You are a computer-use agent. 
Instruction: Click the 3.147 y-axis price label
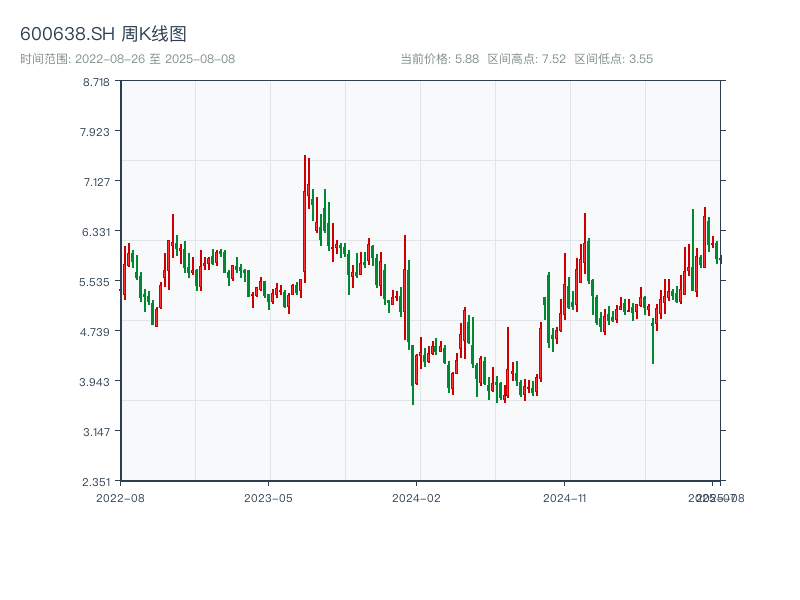coord(97,431)
